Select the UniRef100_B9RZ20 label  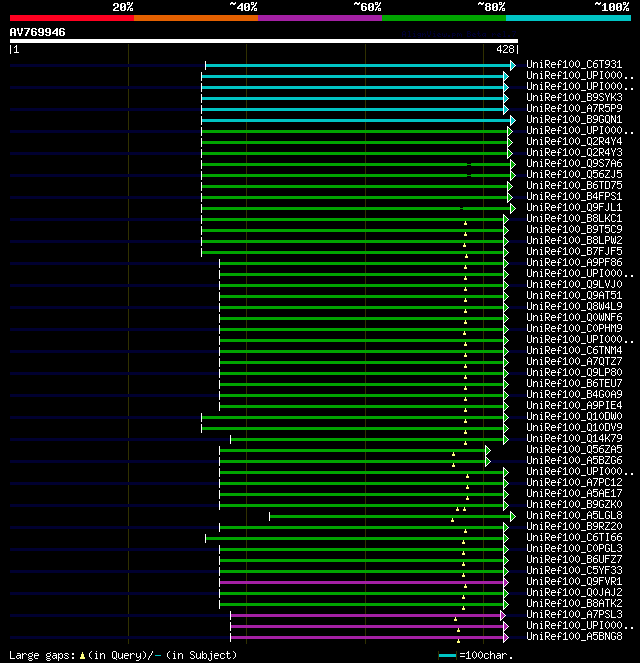574,526
